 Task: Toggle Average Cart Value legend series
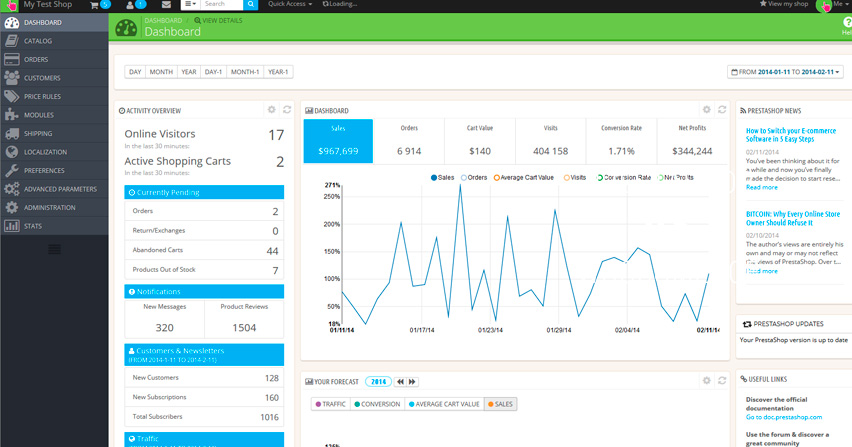[524, 178]
